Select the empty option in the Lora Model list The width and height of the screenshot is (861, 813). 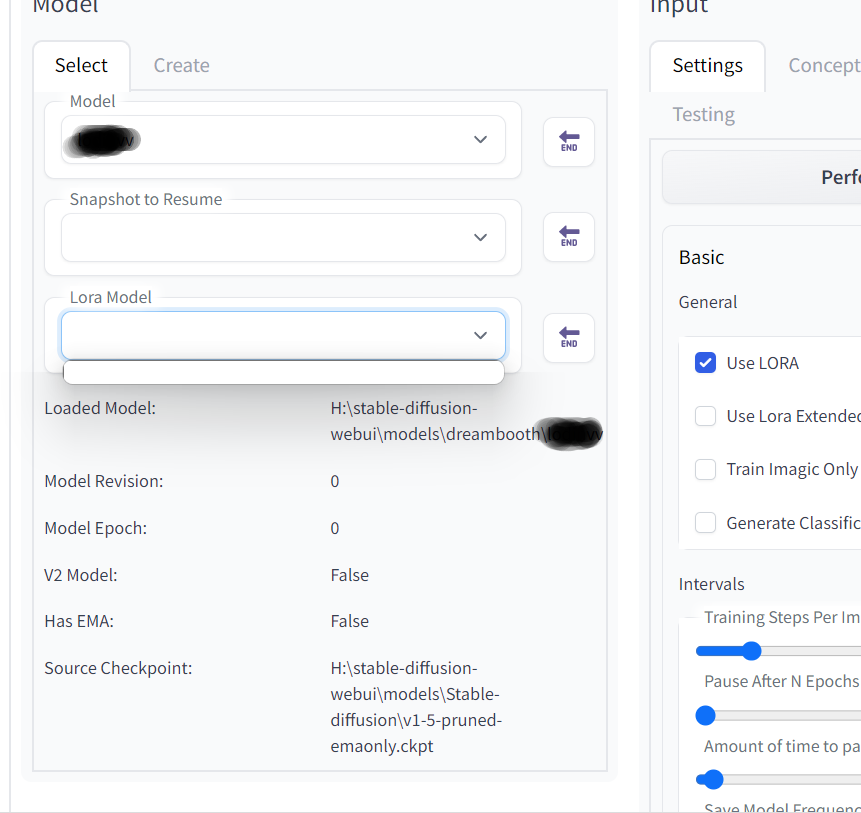point(283,371)
